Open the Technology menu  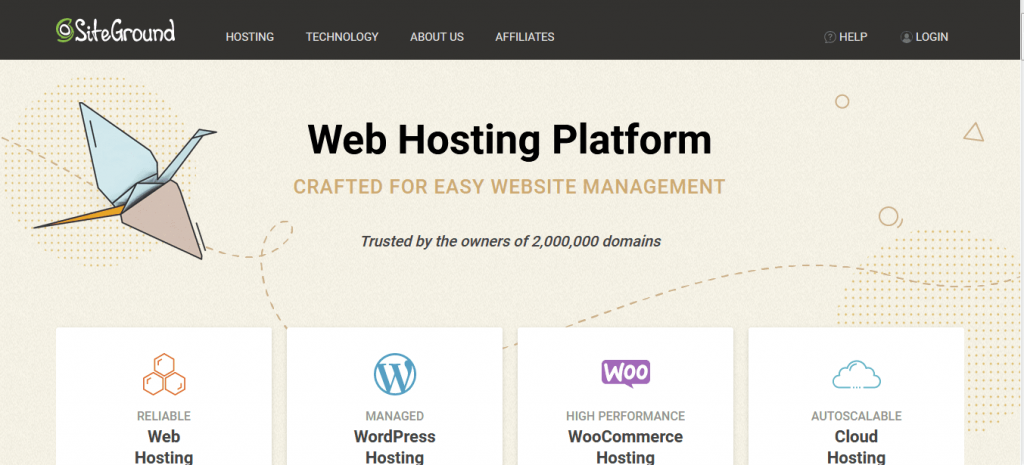tap(342, 37)
